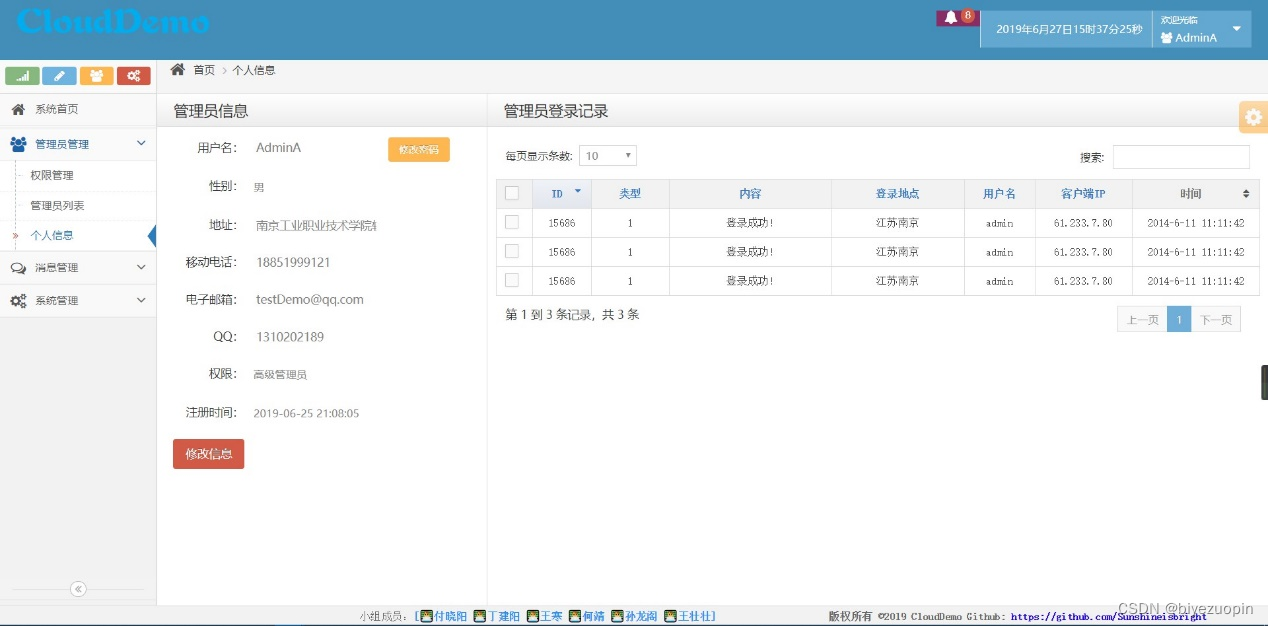Click the QQ avatar icon of 付晓阳
Image resolution: width=1268 pixels, height=626 pixels.
(426, 616)
